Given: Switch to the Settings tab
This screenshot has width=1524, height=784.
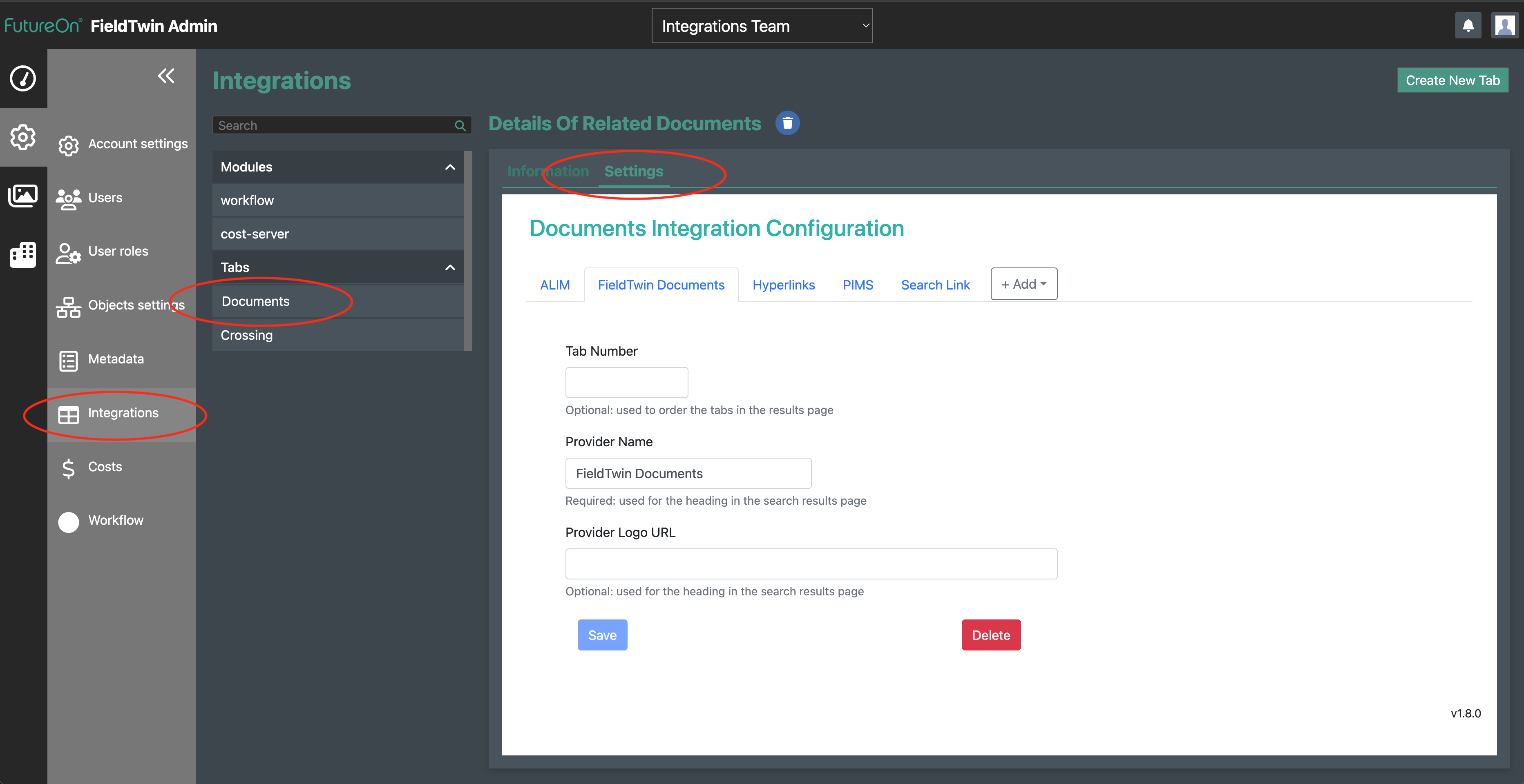Looking at the screenshot, I should [x=634, y=171].
